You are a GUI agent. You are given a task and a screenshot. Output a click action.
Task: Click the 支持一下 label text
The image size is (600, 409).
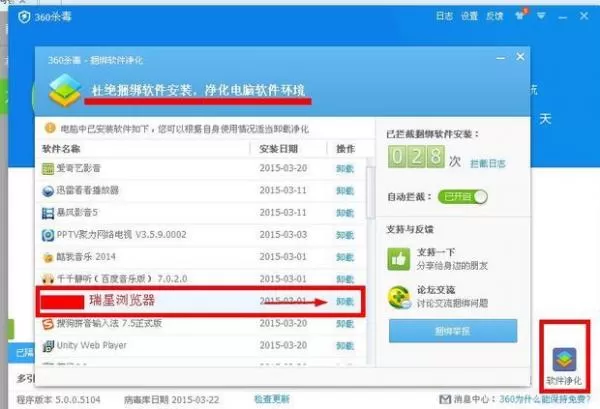pyautogui.click(x=435, y=253)
